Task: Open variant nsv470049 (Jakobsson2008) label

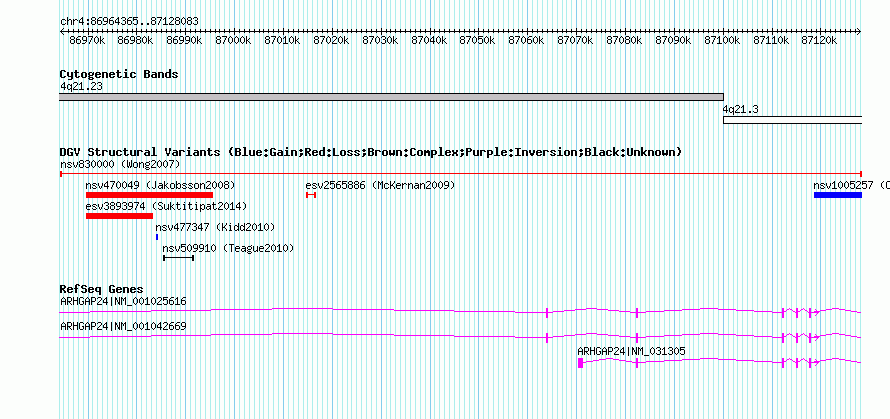Action: tap(161, 185)
